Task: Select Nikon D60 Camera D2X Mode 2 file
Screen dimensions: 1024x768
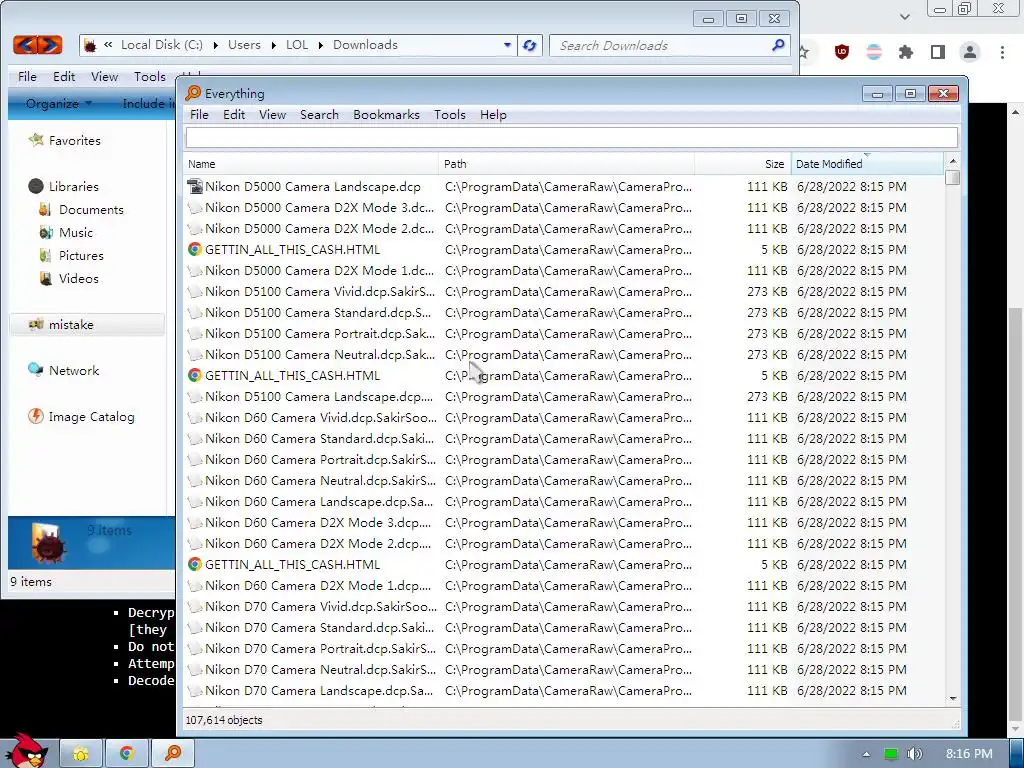Action: [x=318, y=543]
